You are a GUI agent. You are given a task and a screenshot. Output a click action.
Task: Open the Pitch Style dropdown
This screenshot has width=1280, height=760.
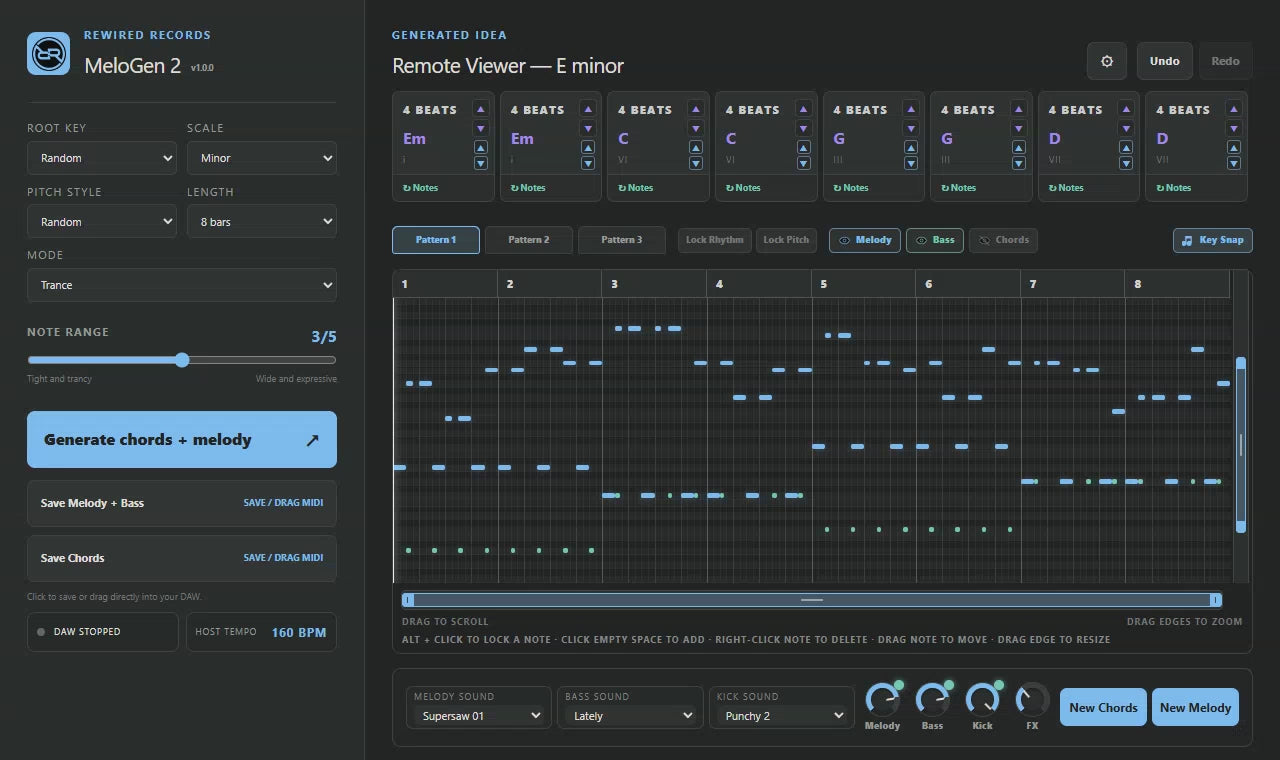pyautogui.click(x=102, y=222)
